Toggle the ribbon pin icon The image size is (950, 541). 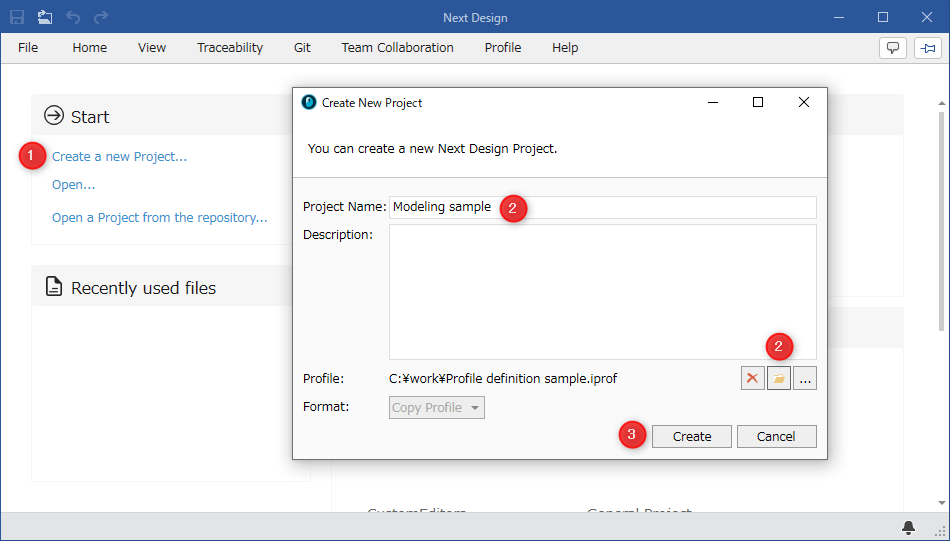928,48
